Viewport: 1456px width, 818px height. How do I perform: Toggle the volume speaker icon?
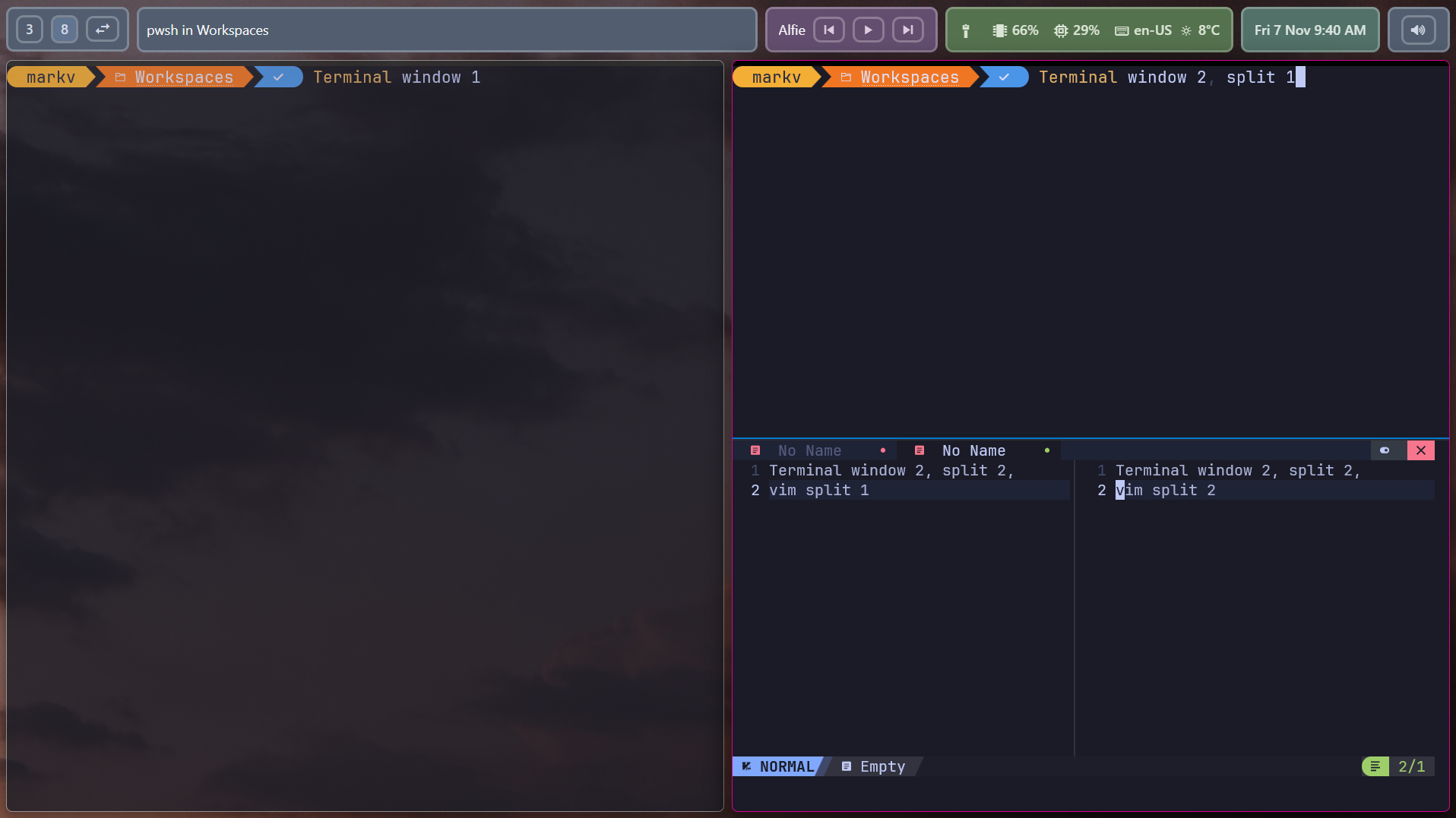(x=1418, y=30)
